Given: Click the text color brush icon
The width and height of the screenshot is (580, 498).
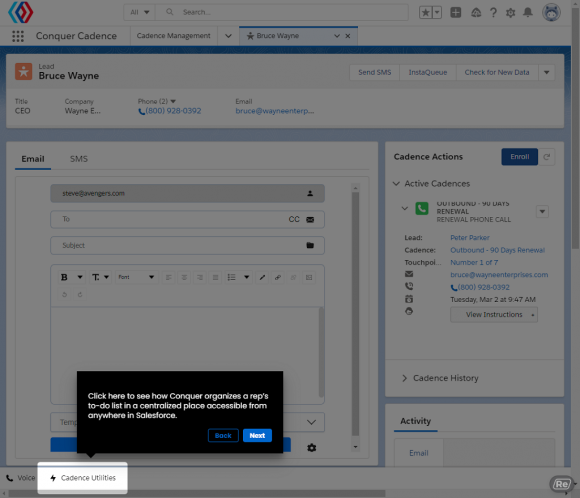Looking at the screenshot, I should click(x=262, y=277).
